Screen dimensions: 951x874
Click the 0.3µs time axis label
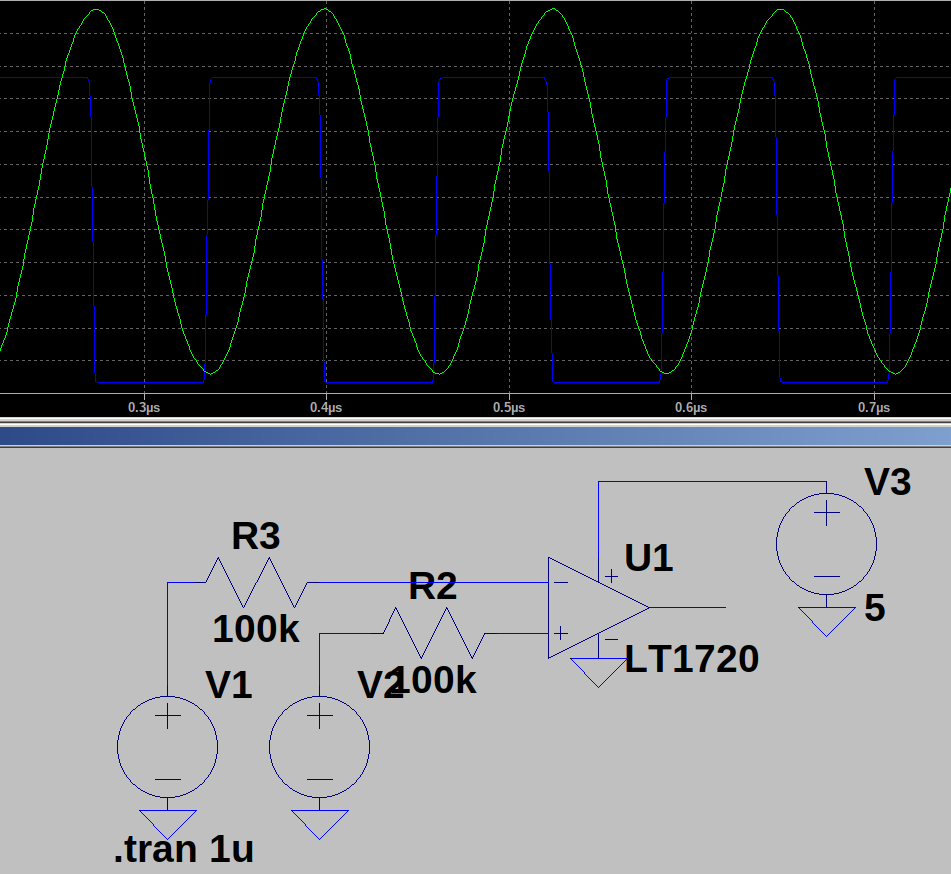(144, 408)
